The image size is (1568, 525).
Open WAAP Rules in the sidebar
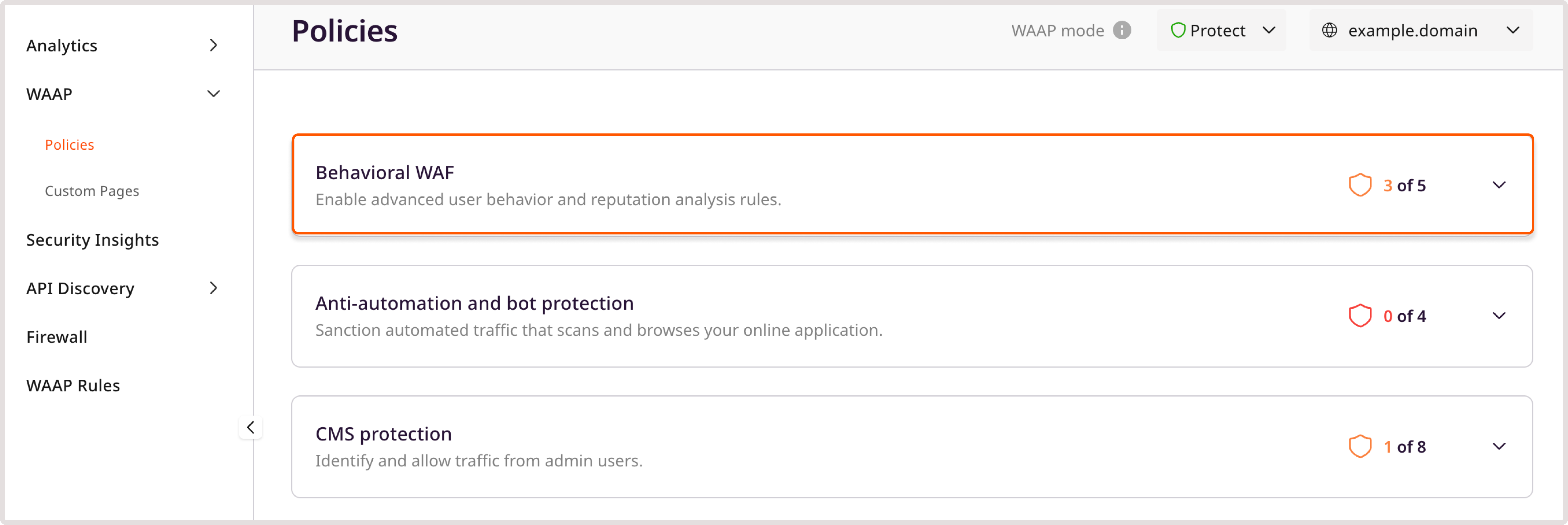click(x=73, y=386)
